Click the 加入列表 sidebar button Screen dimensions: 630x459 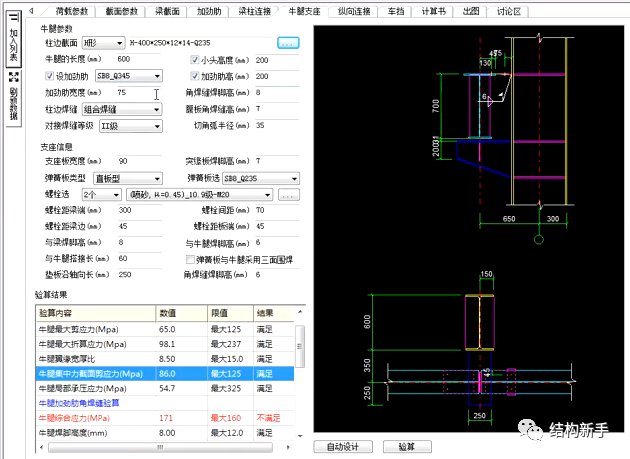point(14,38)
